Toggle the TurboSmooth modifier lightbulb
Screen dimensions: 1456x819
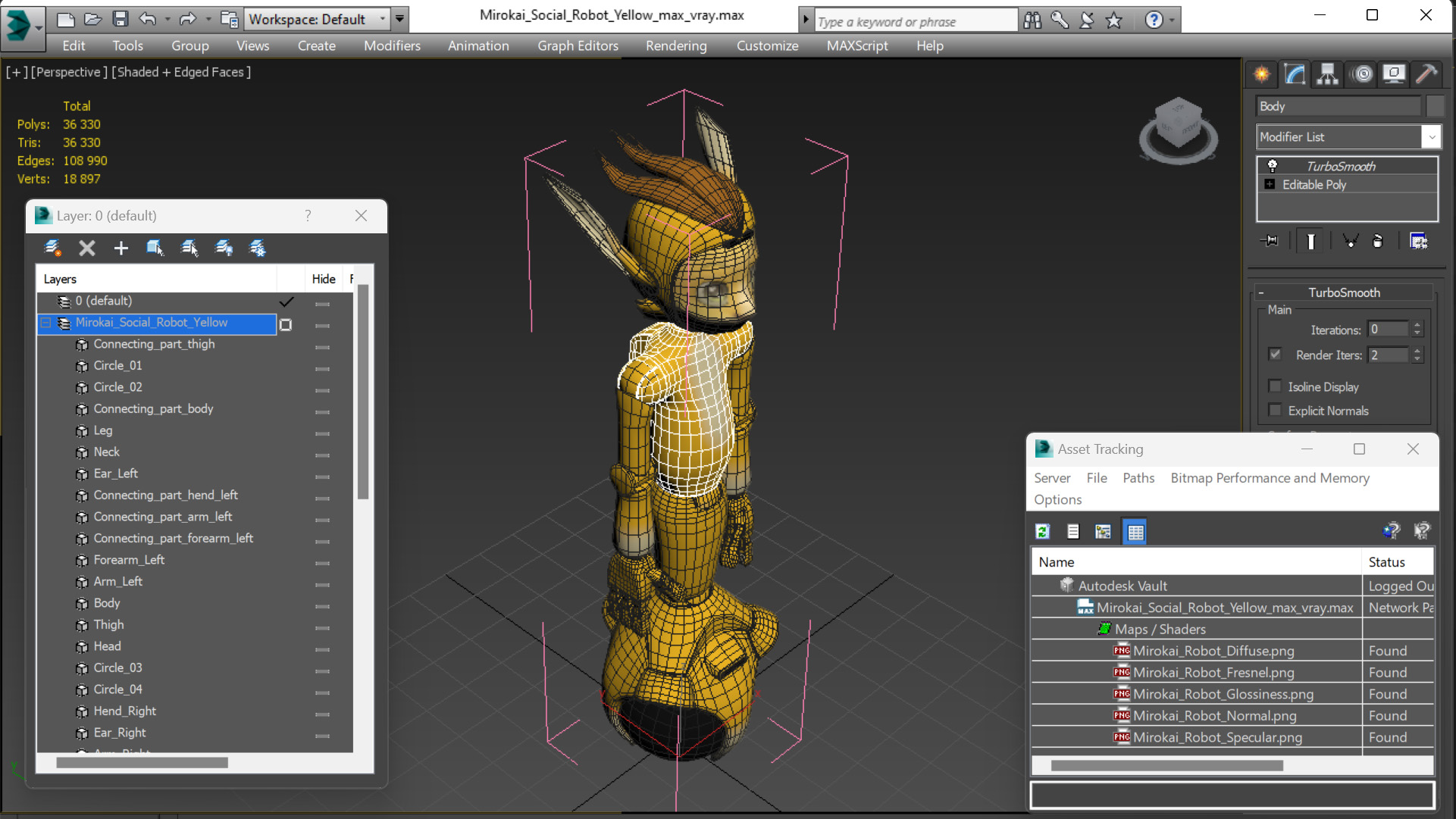coord(1273,166)
